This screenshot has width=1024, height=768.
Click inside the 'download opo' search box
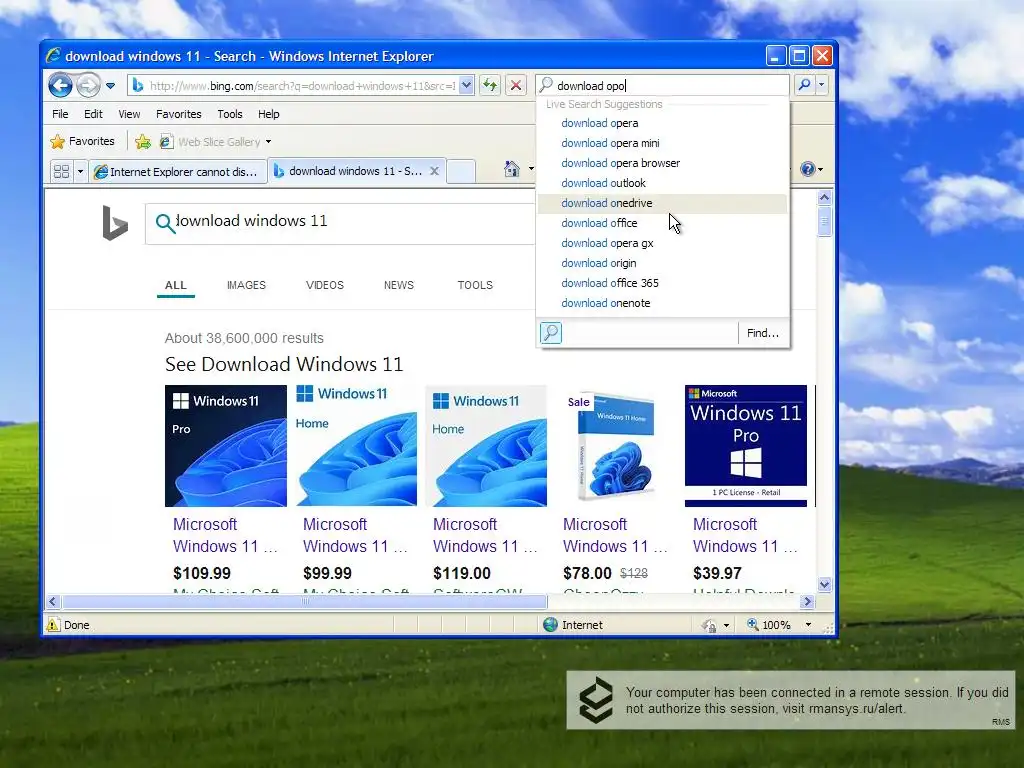click(x=662, y=86)
